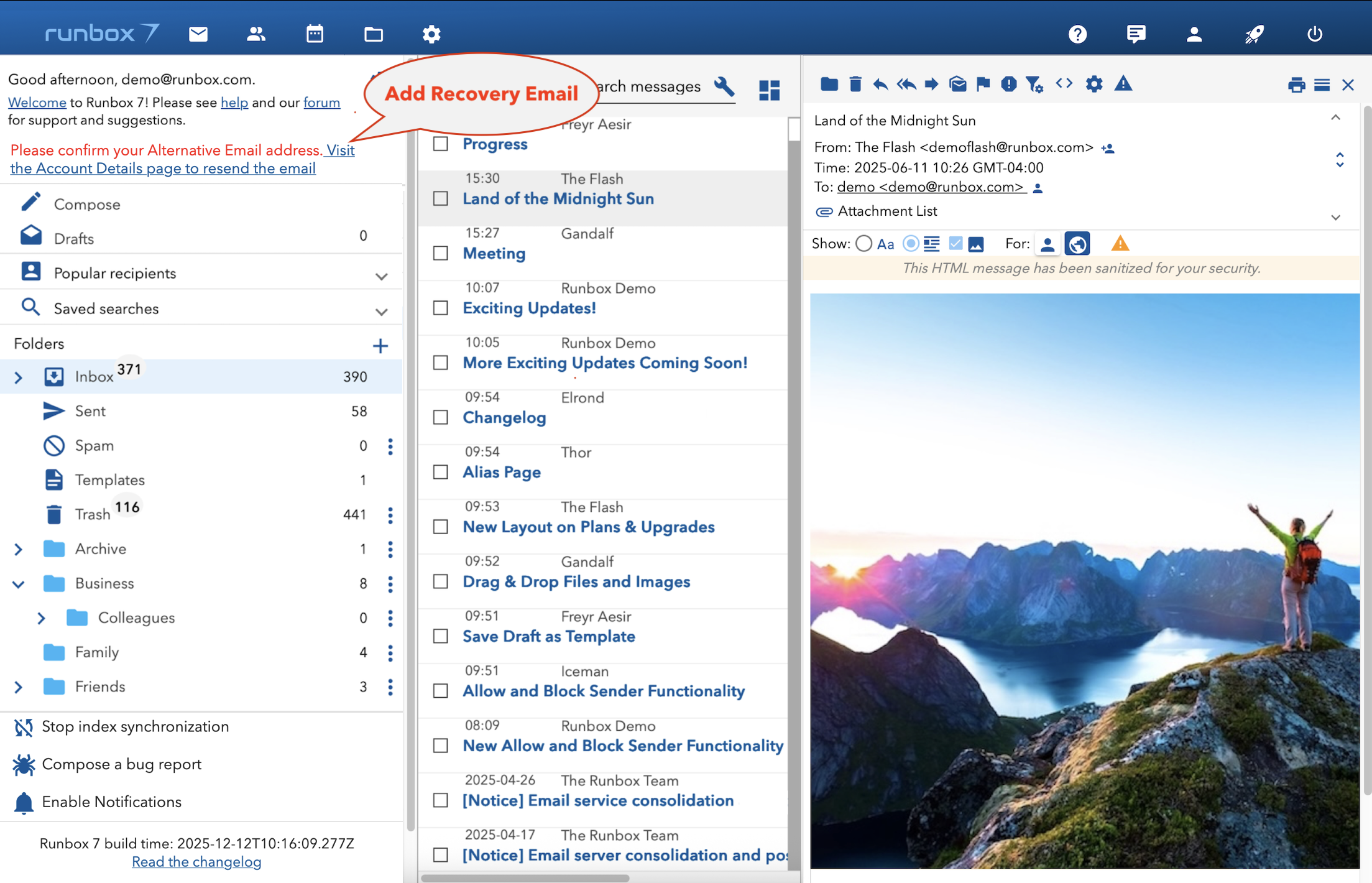Tick the Changelog message checkbox
This screenshot has height=883, width=1372.
tap(441, 417)
